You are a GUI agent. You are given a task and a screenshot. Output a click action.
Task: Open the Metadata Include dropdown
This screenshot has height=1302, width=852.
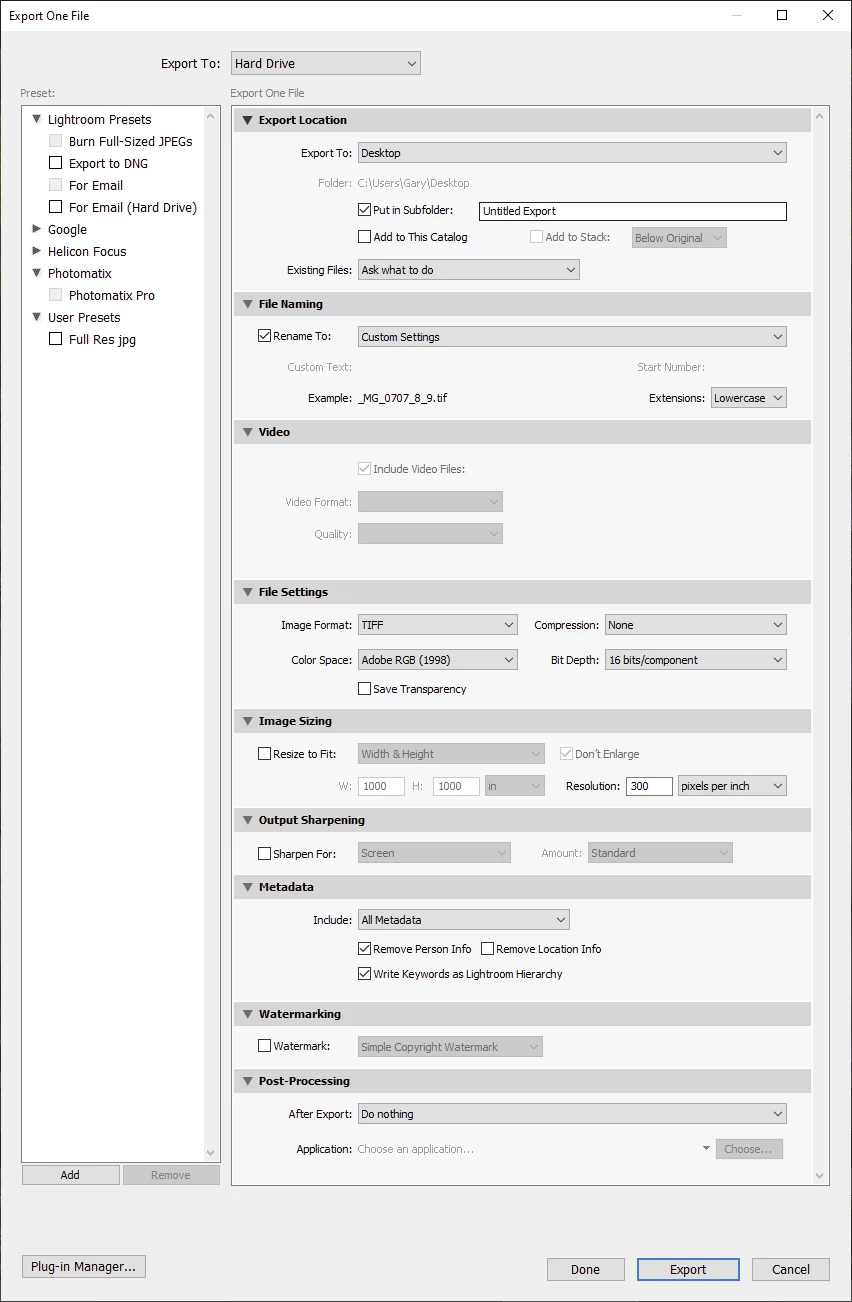(x=464, y=920)
